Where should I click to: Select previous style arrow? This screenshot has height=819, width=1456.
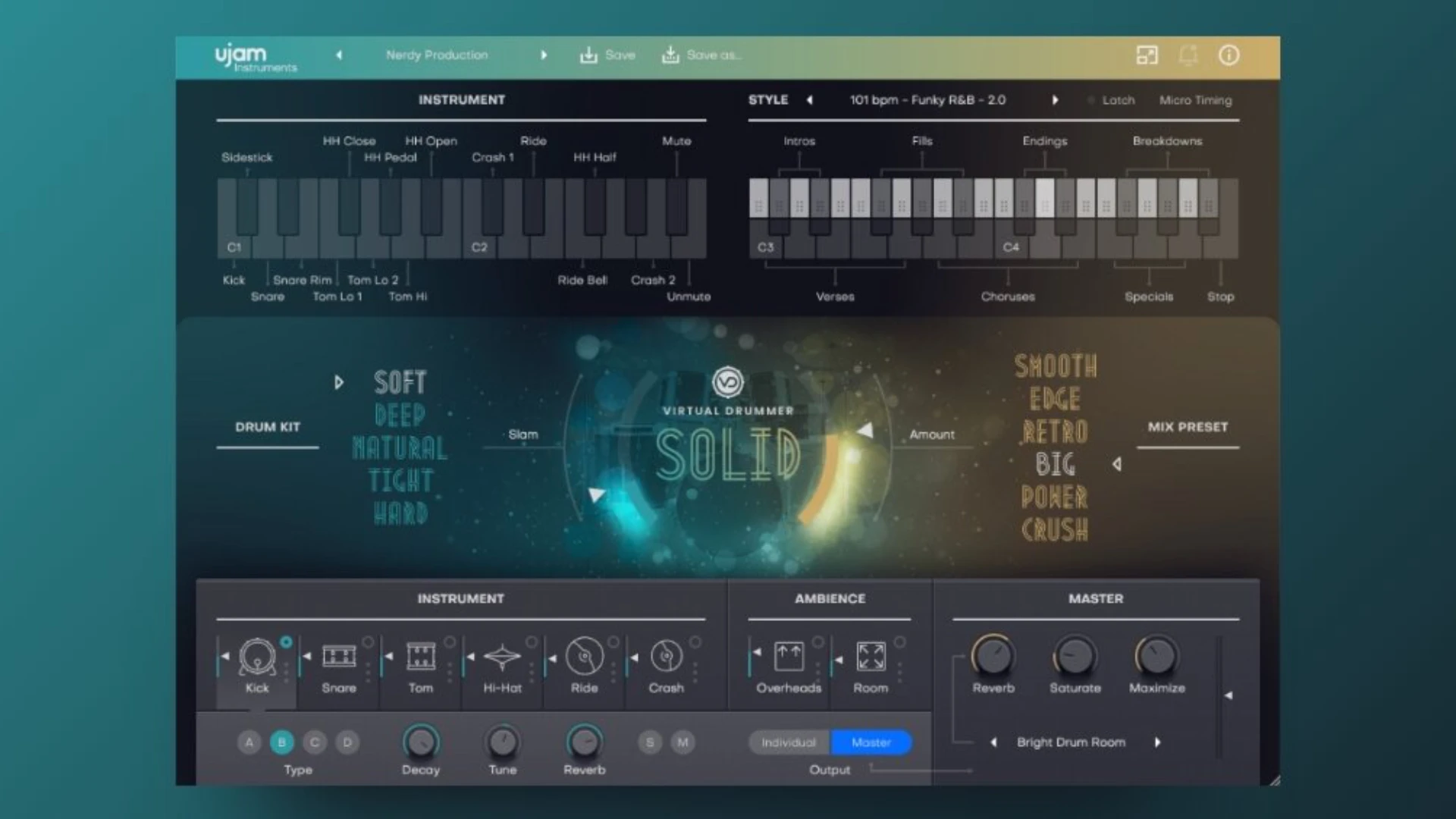coord(809,100)
